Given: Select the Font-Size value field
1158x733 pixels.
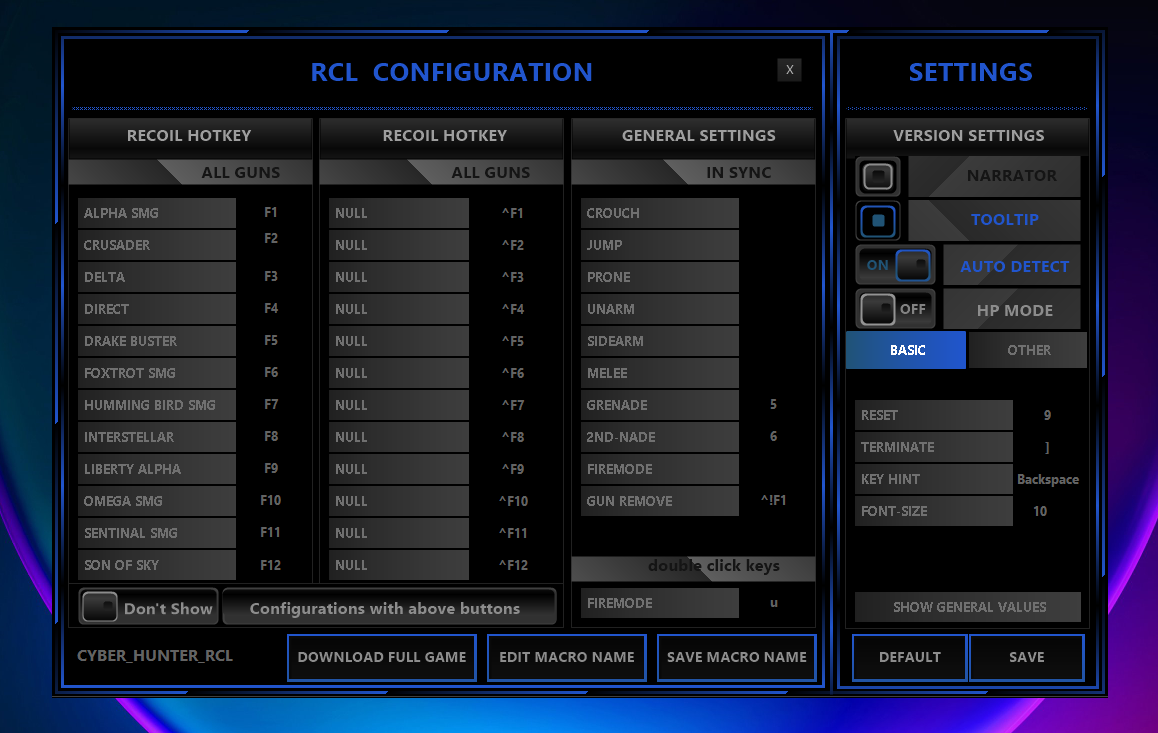Looking at the screenshot, I should pos(1040,511).
